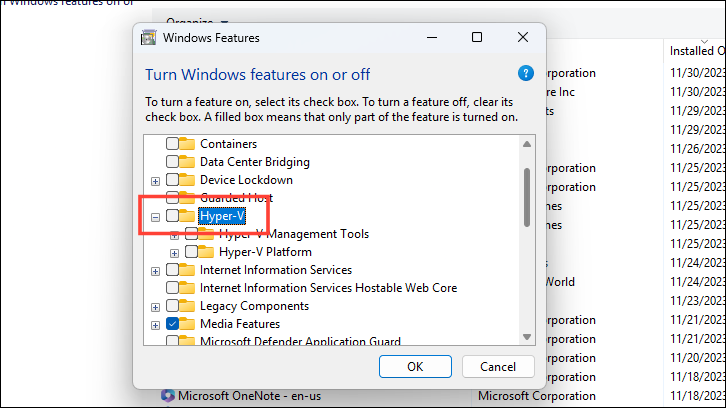This screenshot has height=408, width=726.
Task: Click the Device Lockdown folder icon
Action: tap(187, 180)
